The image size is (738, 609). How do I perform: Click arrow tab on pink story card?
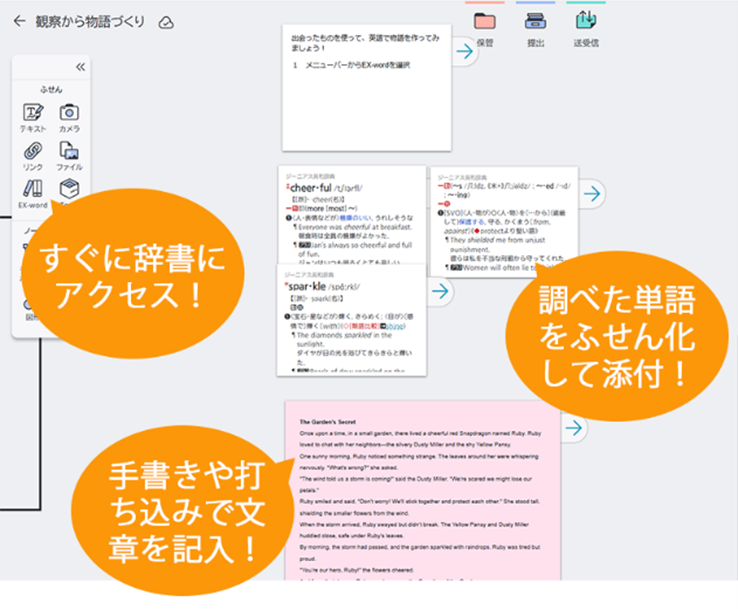pos(573,428)
